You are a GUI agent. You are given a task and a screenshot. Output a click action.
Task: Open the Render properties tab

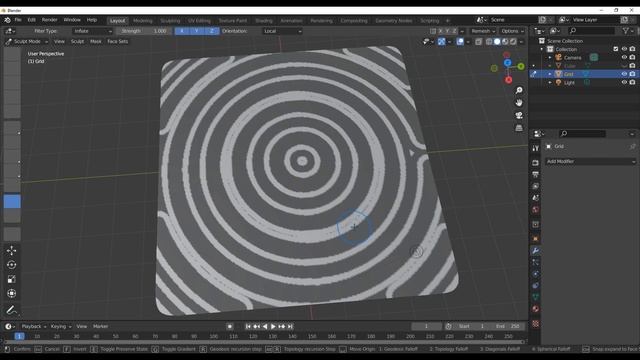[x=536, y=163]
